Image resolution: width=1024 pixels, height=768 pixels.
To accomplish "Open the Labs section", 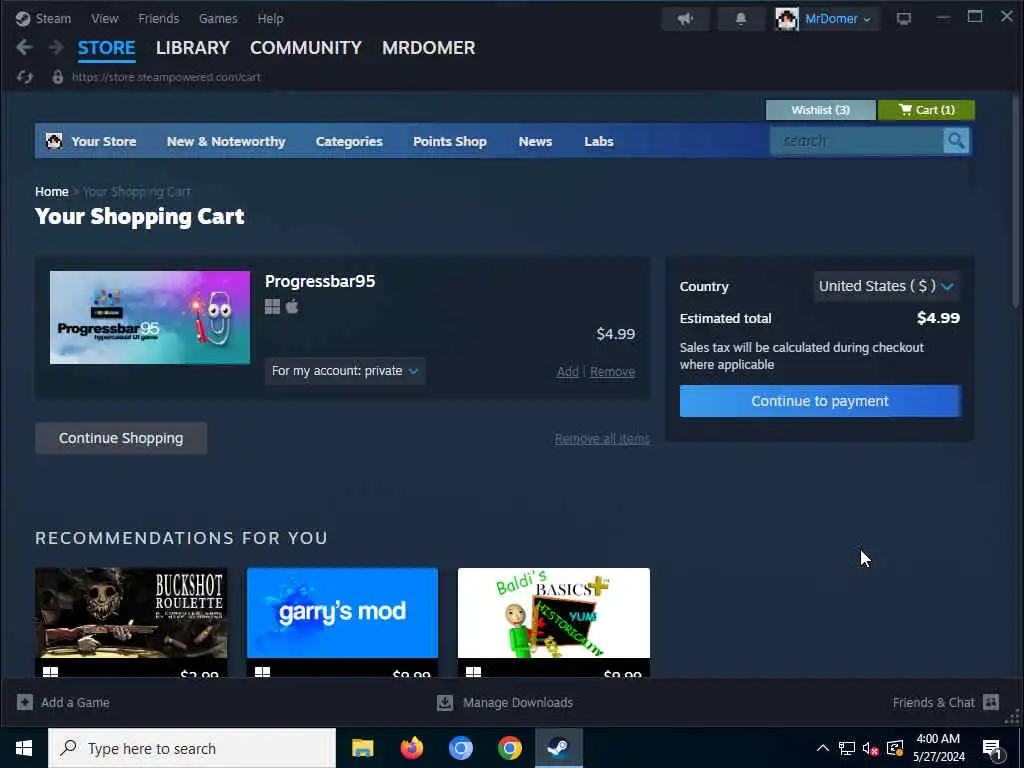I will tap(599, 141).
